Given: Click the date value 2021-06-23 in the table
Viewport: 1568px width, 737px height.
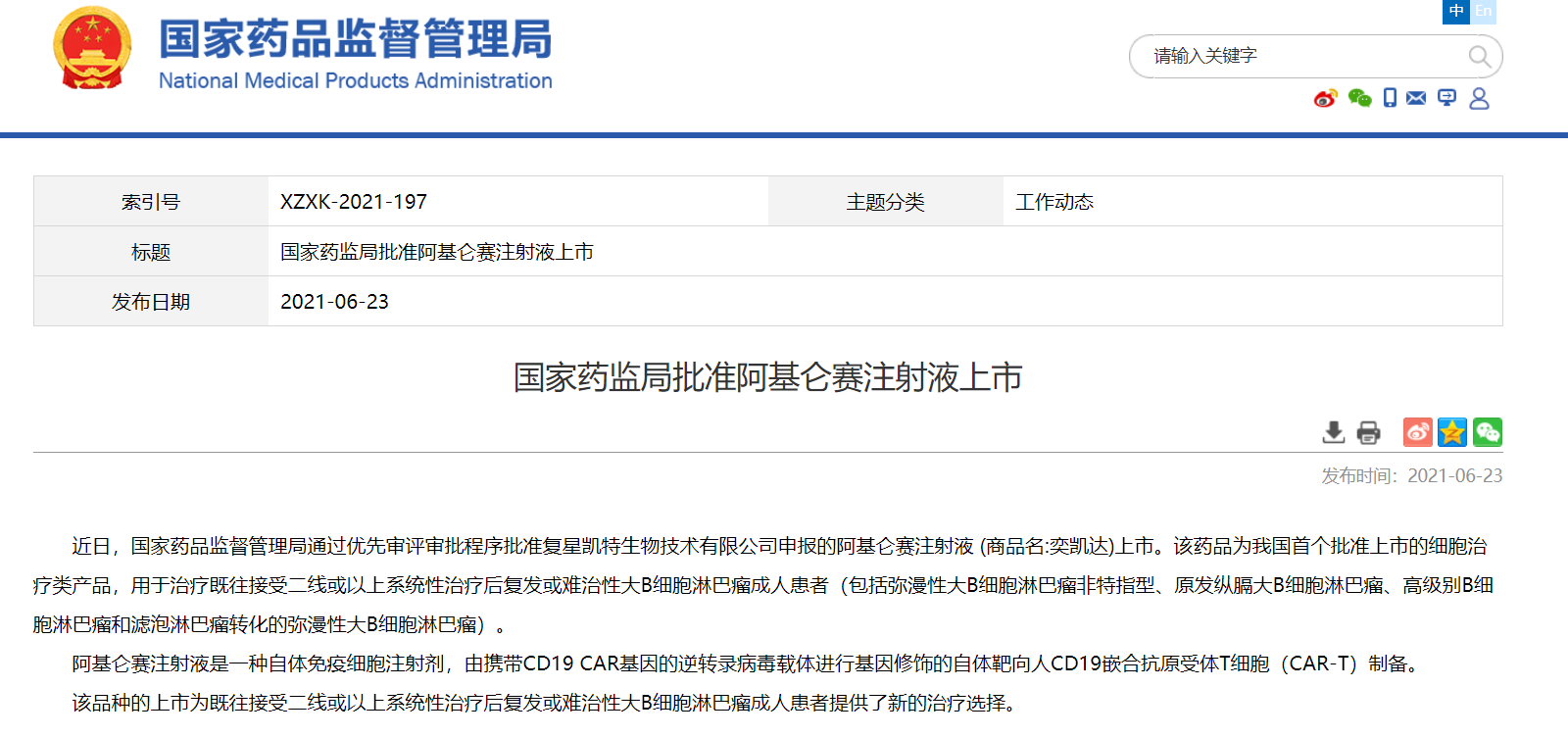Looking at the screenshot, I should pyautogui.click(x=334, y=302).
